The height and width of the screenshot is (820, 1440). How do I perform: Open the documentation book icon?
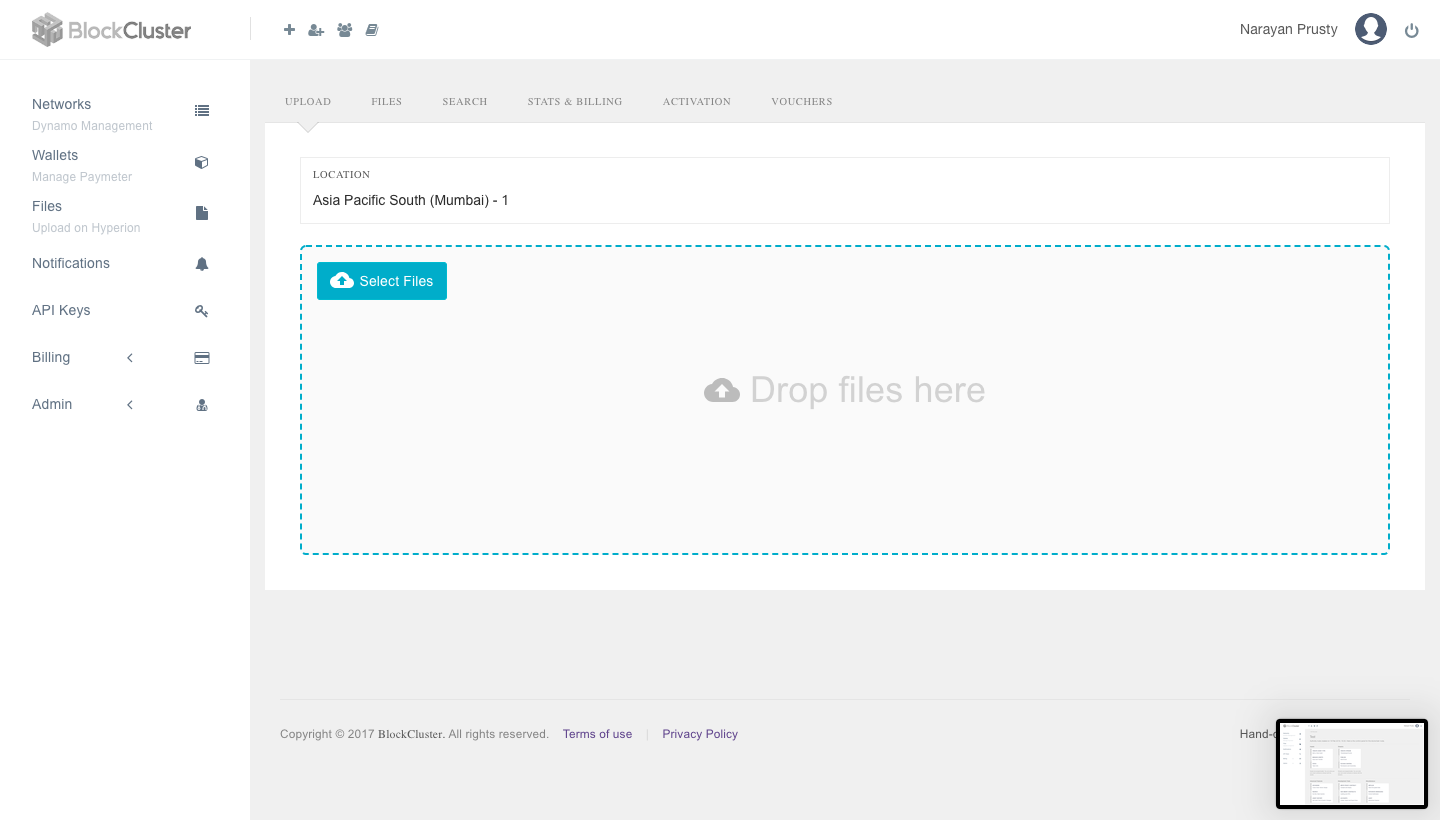point(371,29)
